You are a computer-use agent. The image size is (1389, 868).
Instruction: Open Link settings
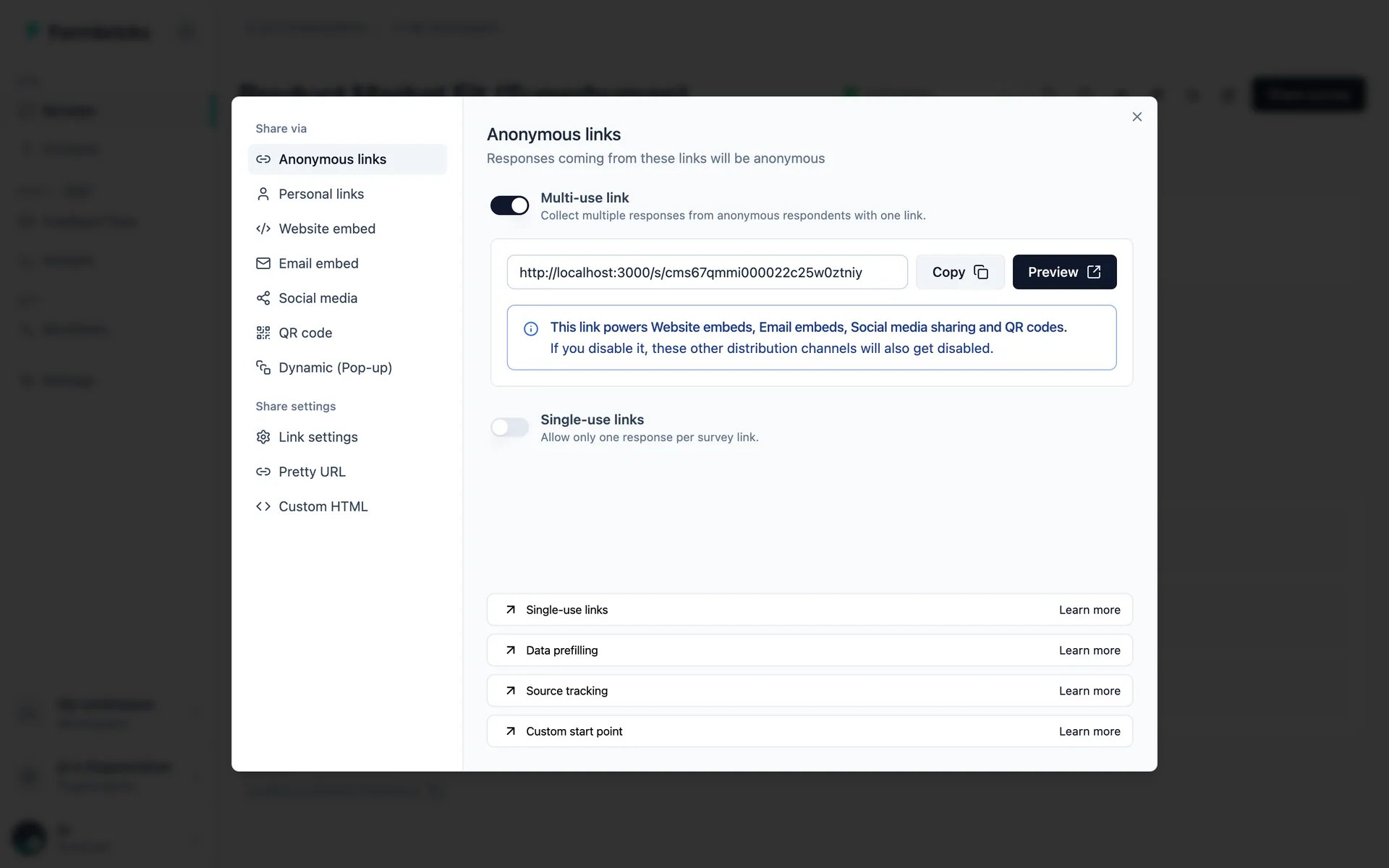(x=347, y=437)
